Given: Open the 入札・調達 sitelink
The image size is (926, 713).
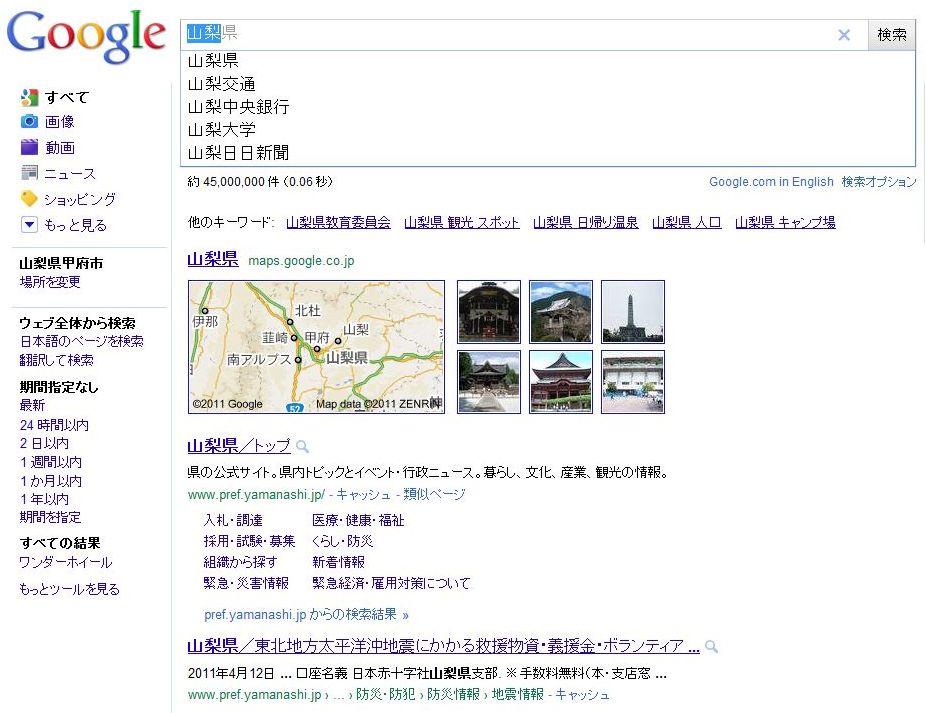Looking at the screenshot, I should (x=233, y=520).
